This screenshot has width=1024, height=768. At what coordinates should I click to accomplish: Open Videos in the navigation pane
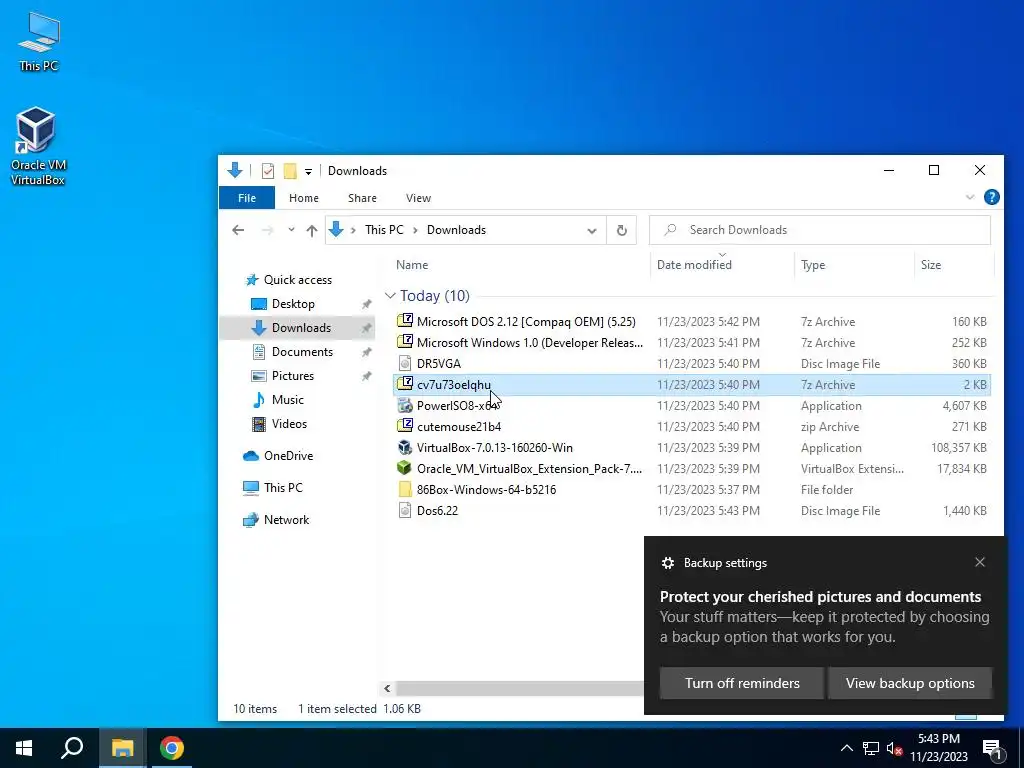click(x=289, y=424)
